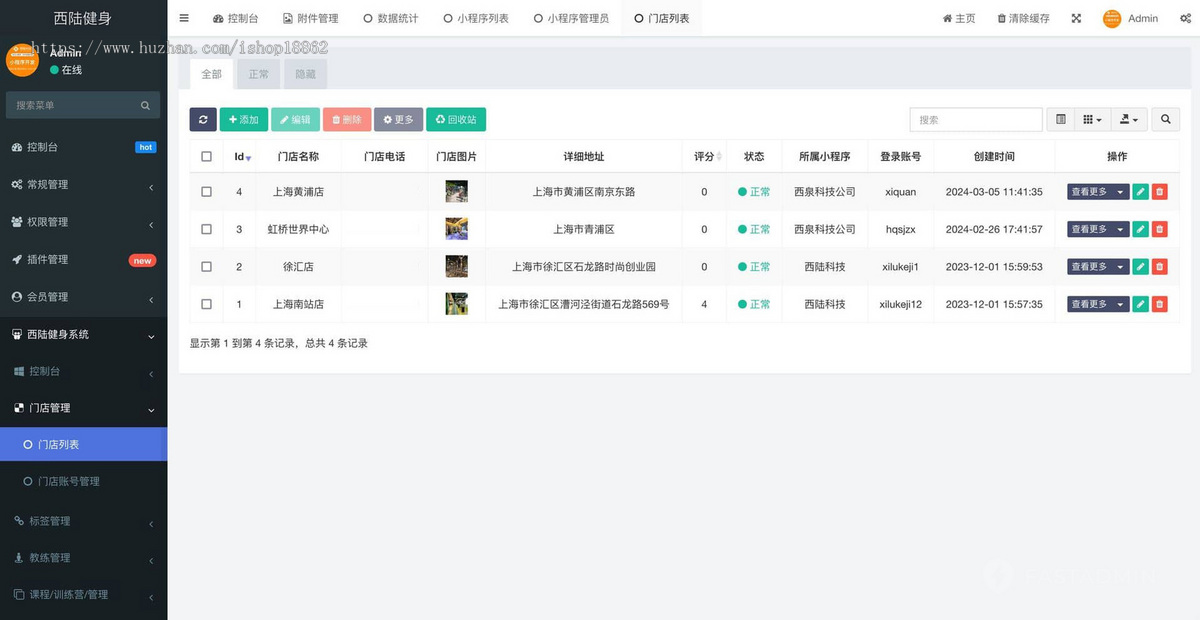Click the delete trash icon for 徐汇店
Viewport: 1200px width, 620px height.
coord(1159,266)
